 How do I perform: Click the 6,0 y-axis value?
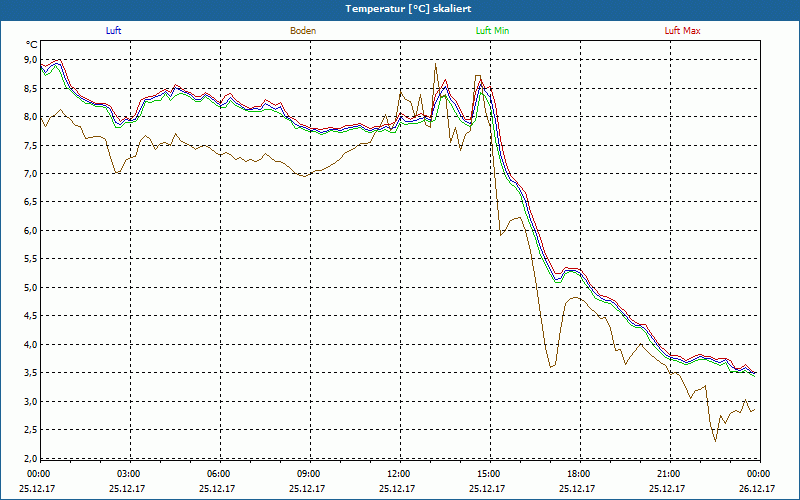tap(32, 231)
